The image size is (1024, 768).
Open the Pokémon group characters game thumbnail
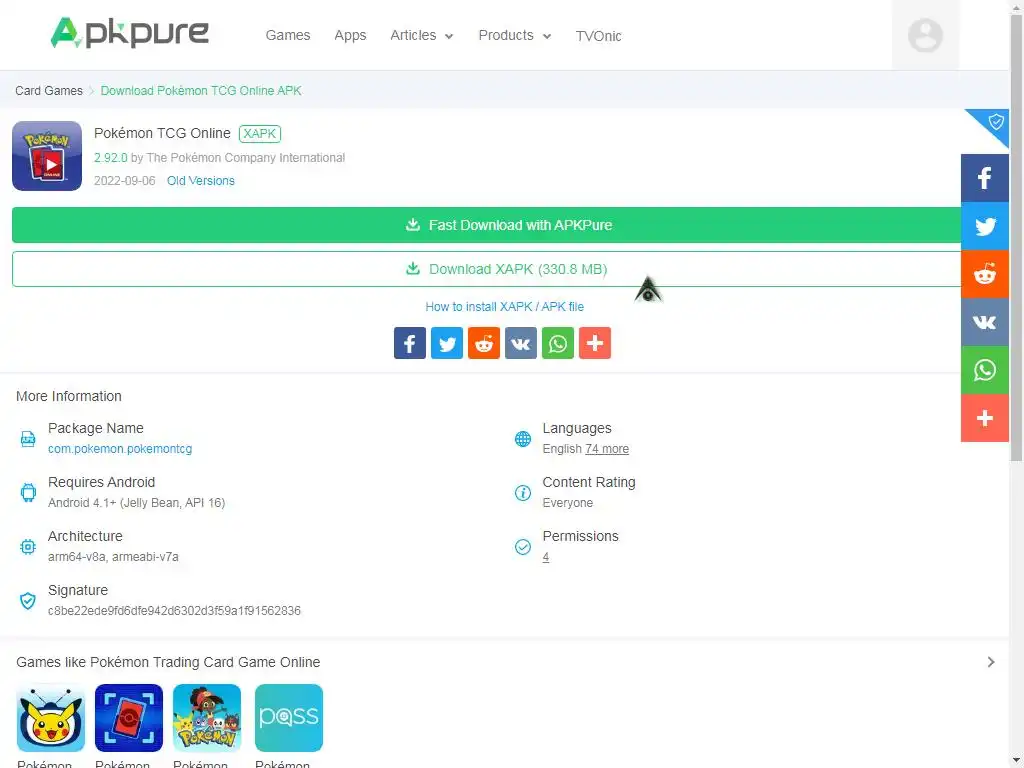pyautogui.click(x=207, y=718)
